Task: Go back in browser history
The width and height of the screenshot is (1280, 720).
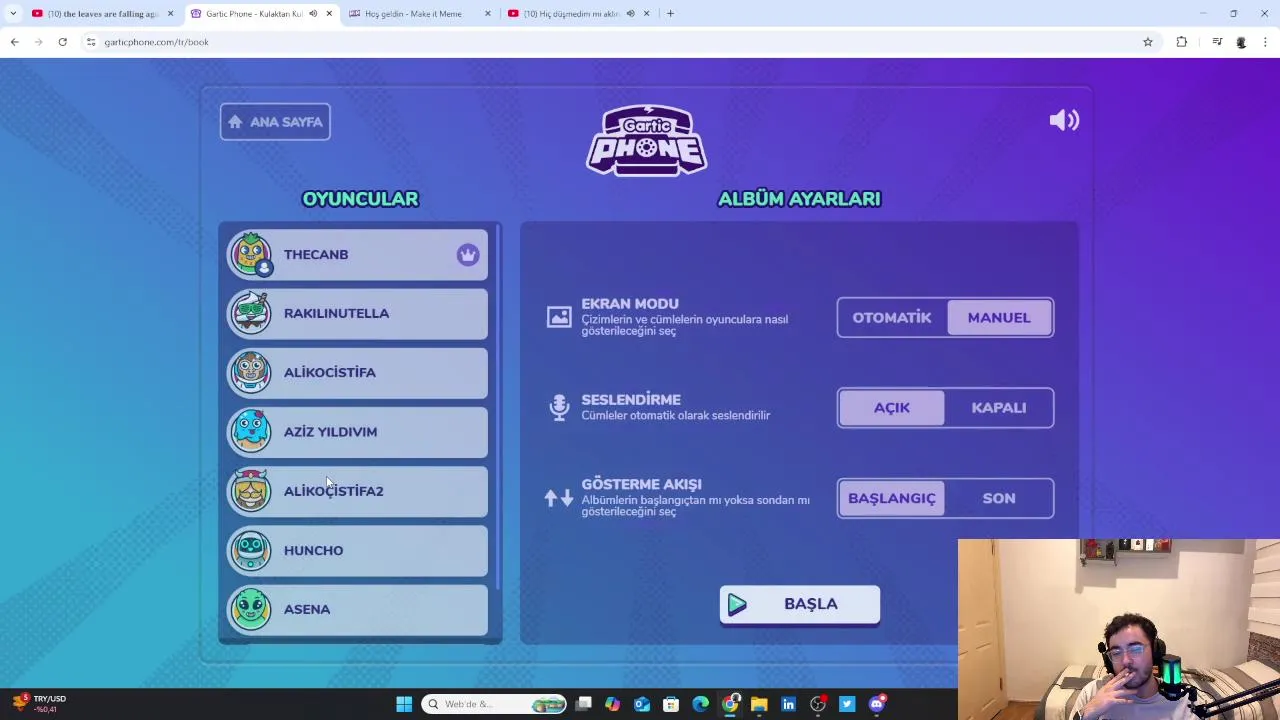Action: pos(14,42)
